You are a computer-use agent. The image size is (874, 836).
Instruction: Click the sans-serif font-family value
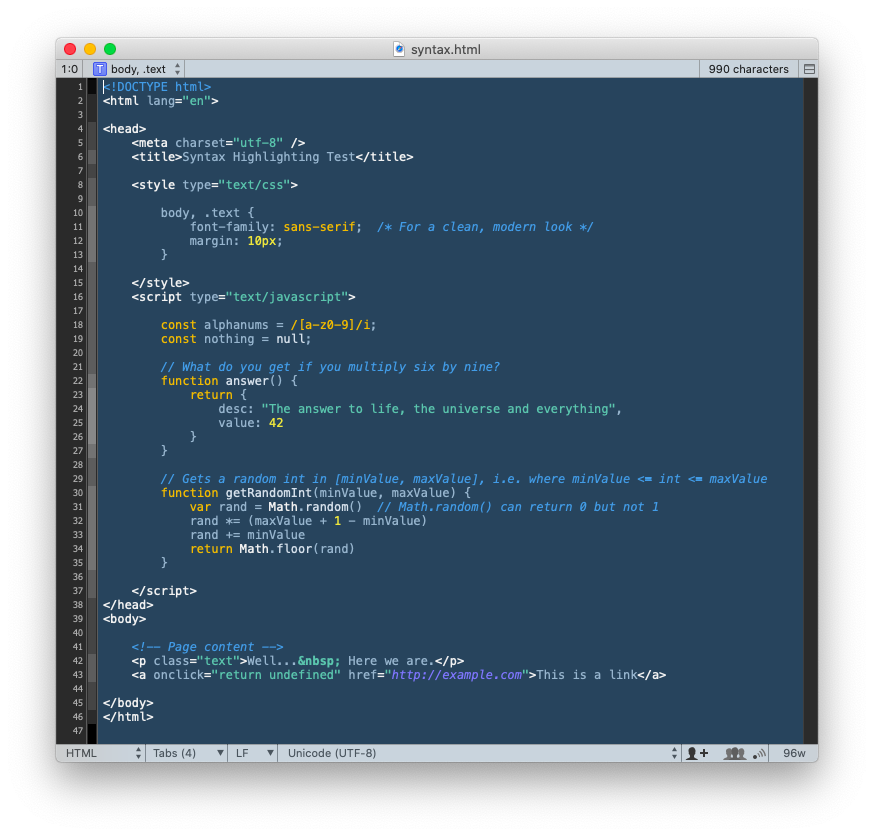click(x=319, y=227)
